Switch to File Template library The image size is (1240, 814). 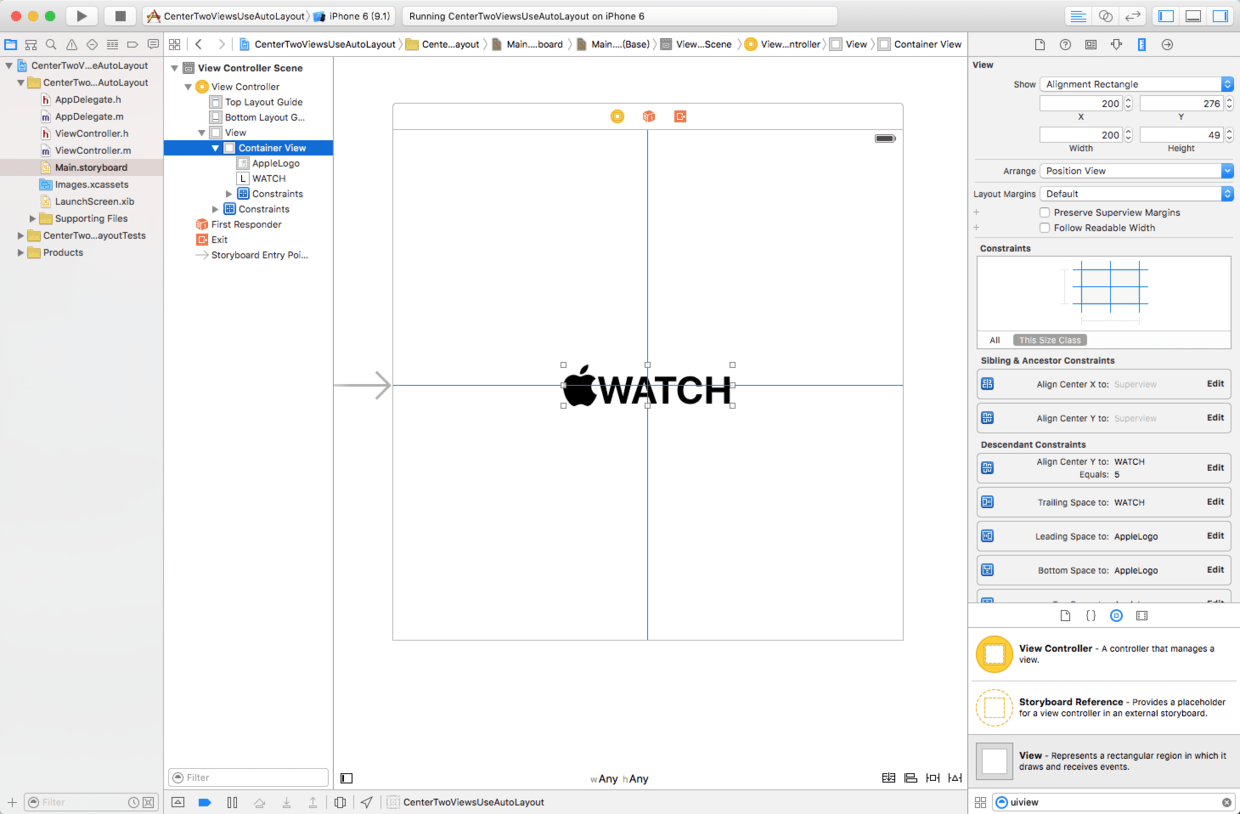(1065, 616)
